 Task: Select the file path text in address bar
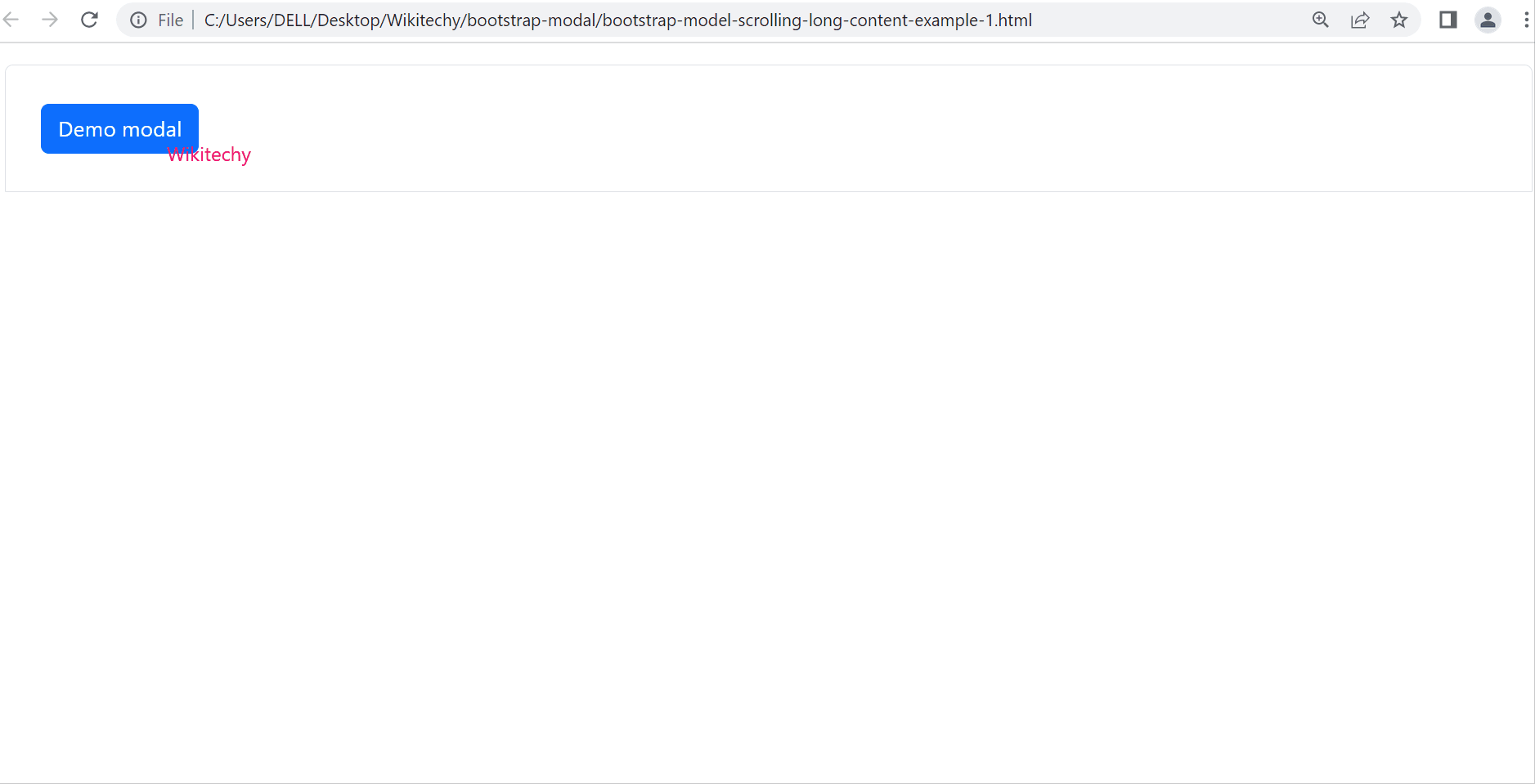[617, 20]
